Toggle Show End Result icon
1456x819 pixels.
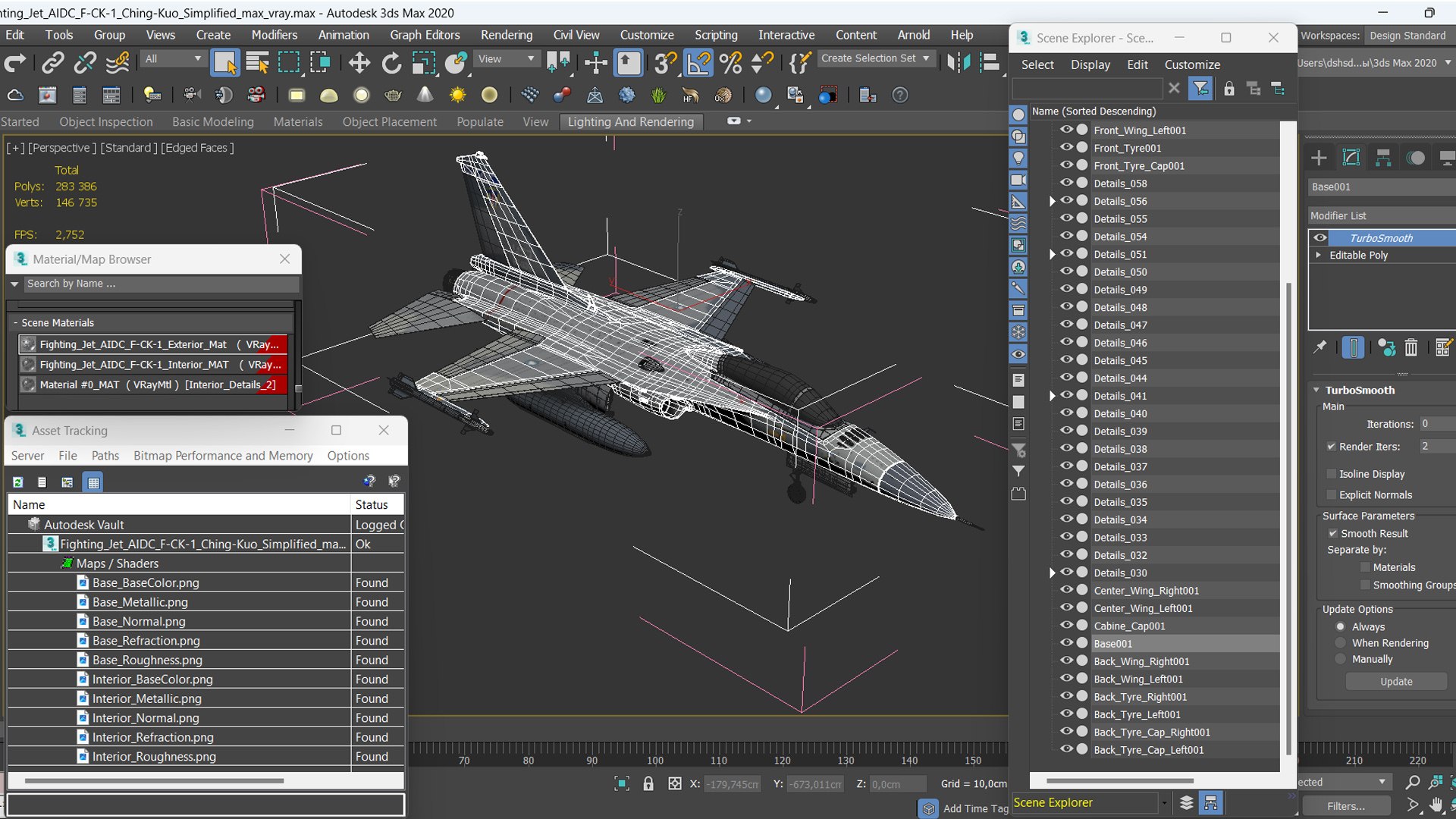pyautogui.click(x=1353, y=347)
